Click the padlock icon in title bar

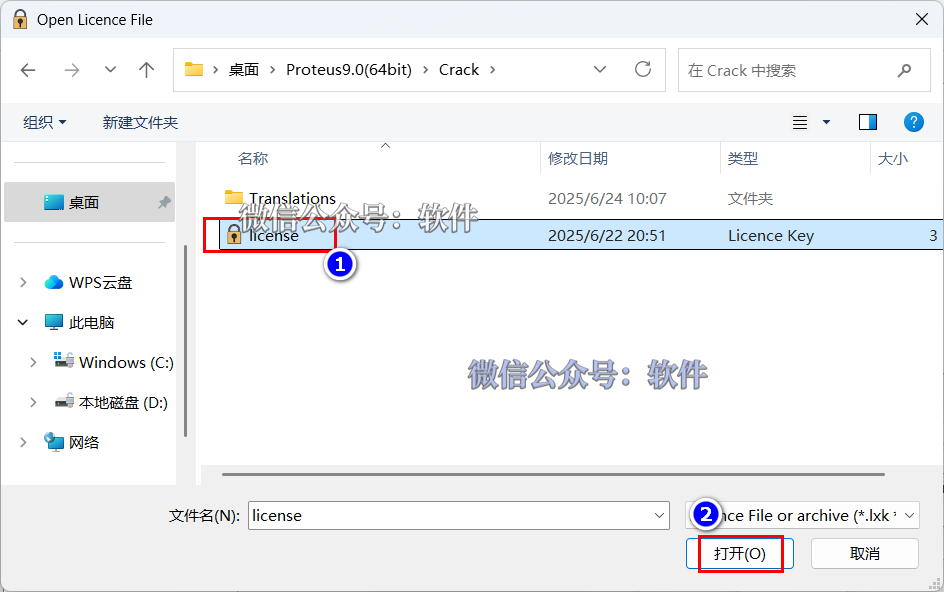tap(20, 19)
